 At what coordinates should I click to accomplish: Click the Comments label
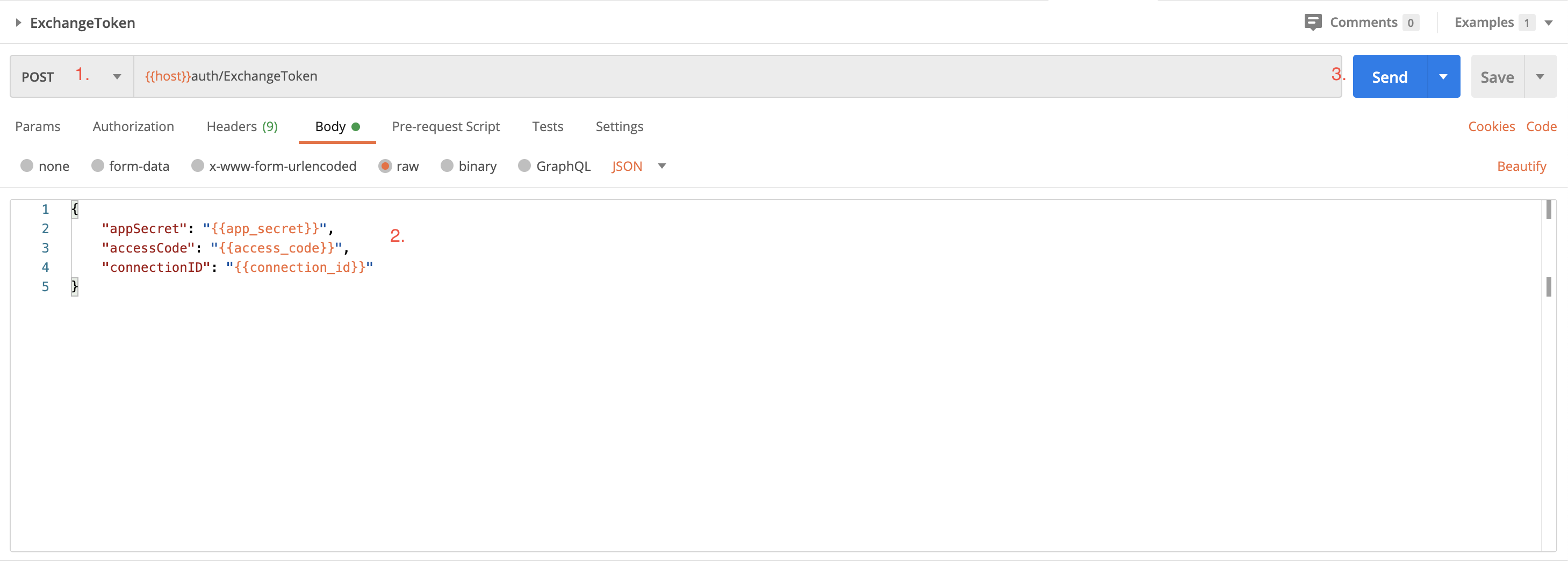[x=1363, y=23]
